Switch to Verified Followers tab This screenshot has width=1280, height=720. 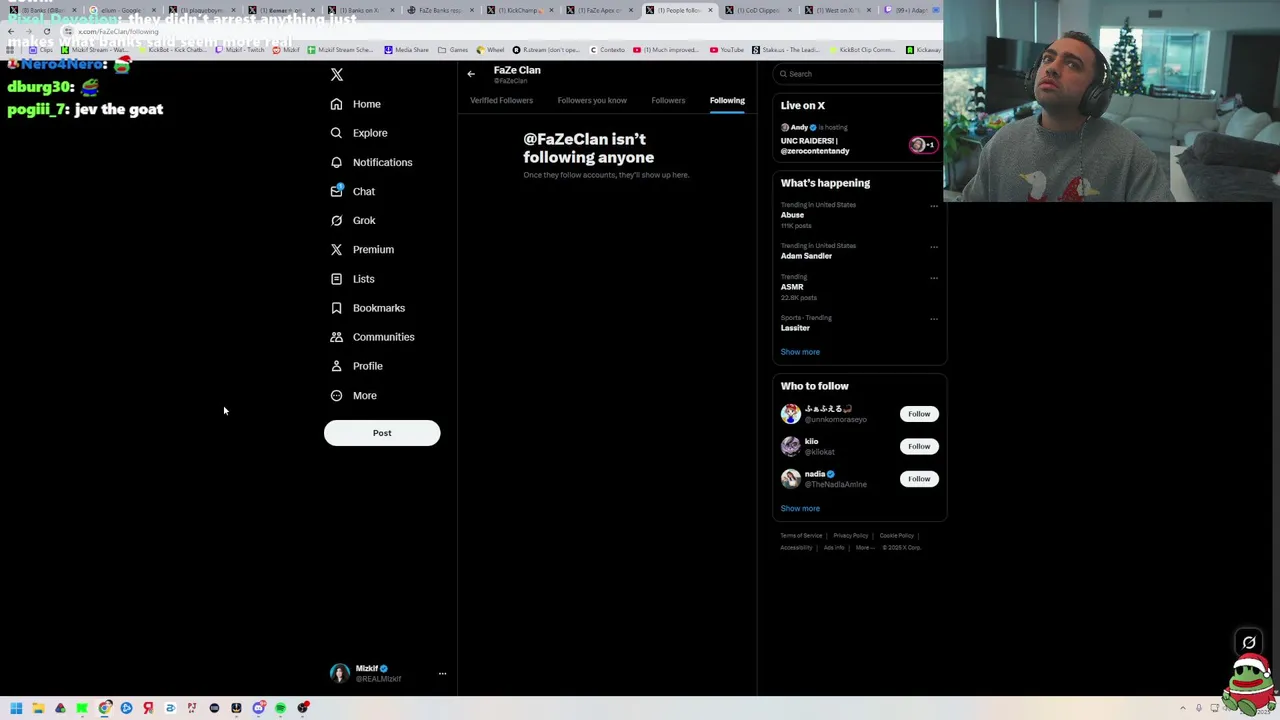(501, 100)
